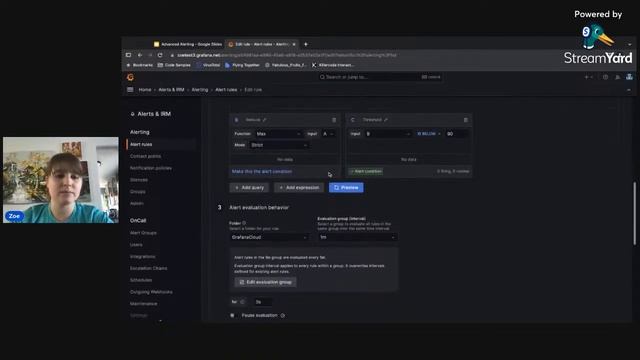
Task: Open Contact points in the sidebar
Action: pos(145,156)
